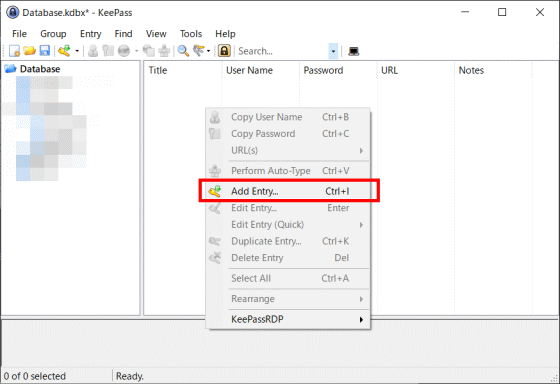Choose Add Entry... in the context menu
This screenshot has height=384, width=560.
pyautogui.click(x=288, y=191)
